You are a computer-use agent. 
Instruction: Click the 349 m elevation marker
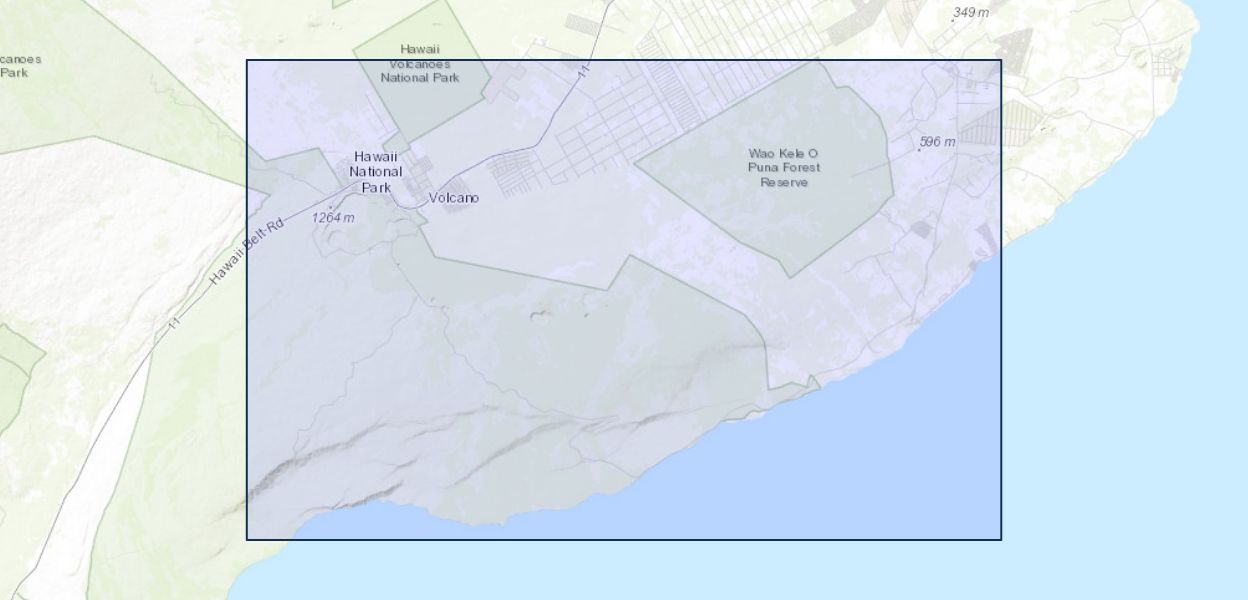tap(969, 13)
